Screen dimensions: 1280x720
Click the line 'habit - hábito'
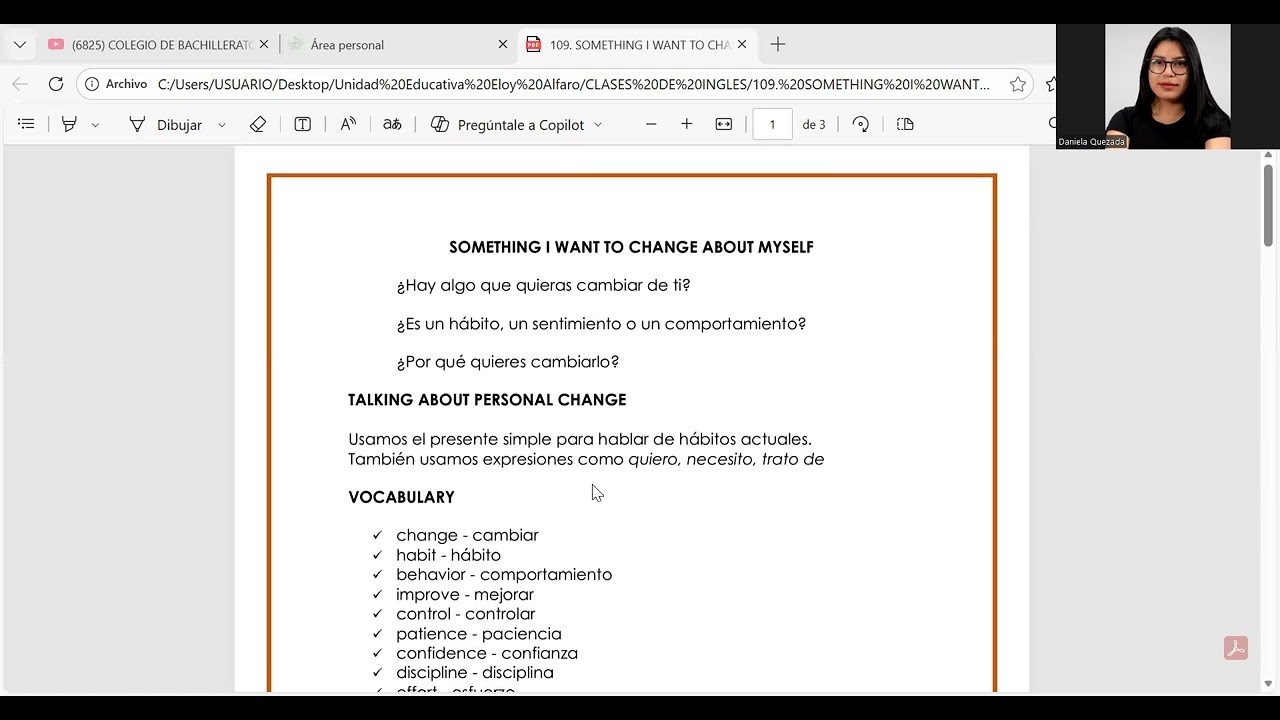point(448,555)
